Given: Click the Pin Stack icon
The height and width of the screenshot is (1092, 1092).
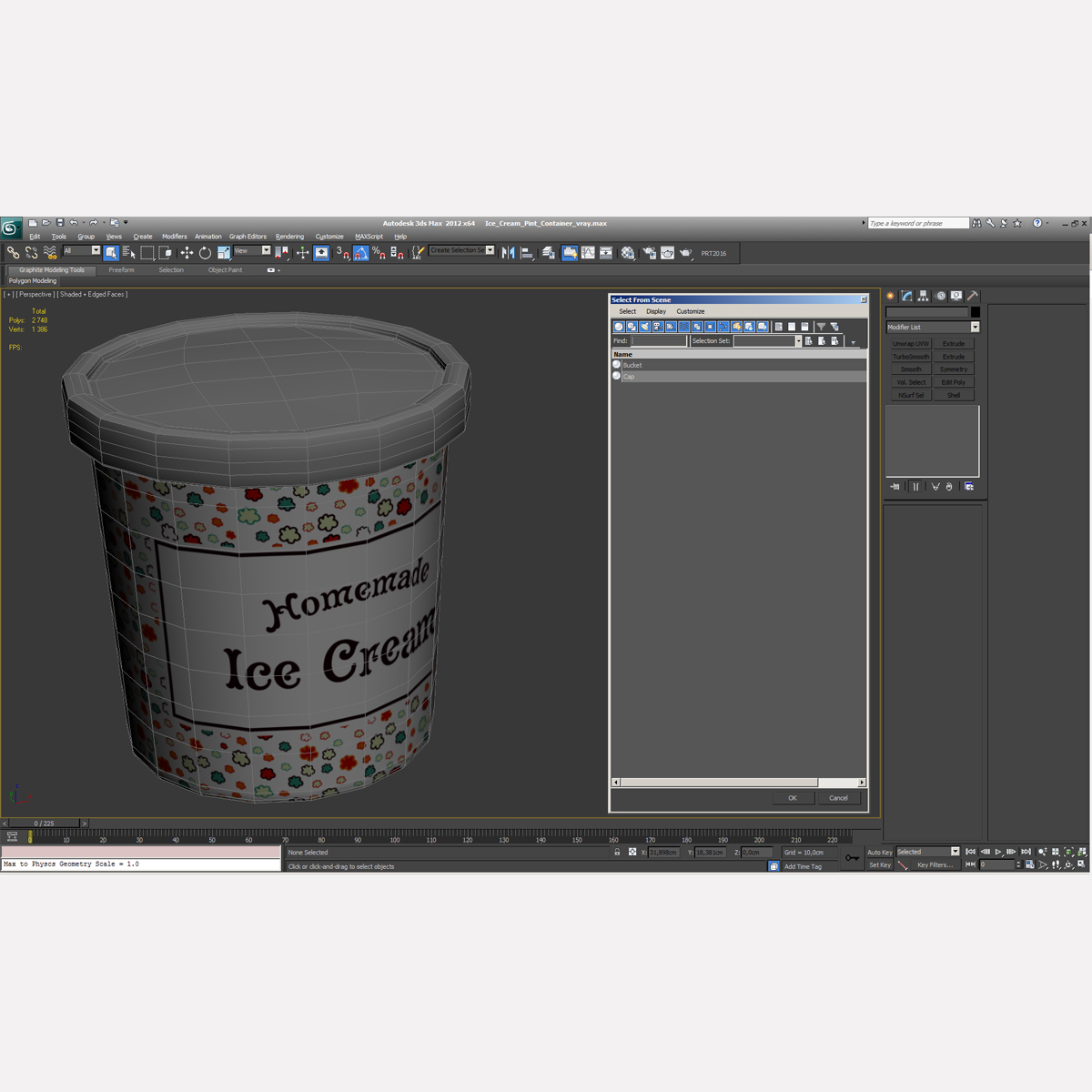Looking at the screenshot, I should pos(895,487).
